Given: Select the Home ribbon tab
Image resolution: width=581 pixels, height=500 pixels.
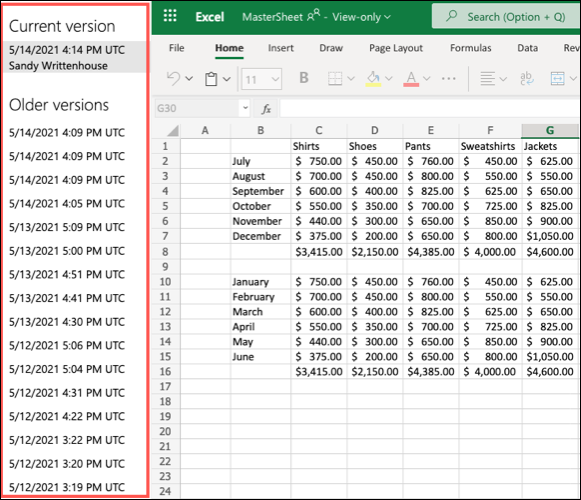Looking at the screenshot, I should tap(229, 48).
